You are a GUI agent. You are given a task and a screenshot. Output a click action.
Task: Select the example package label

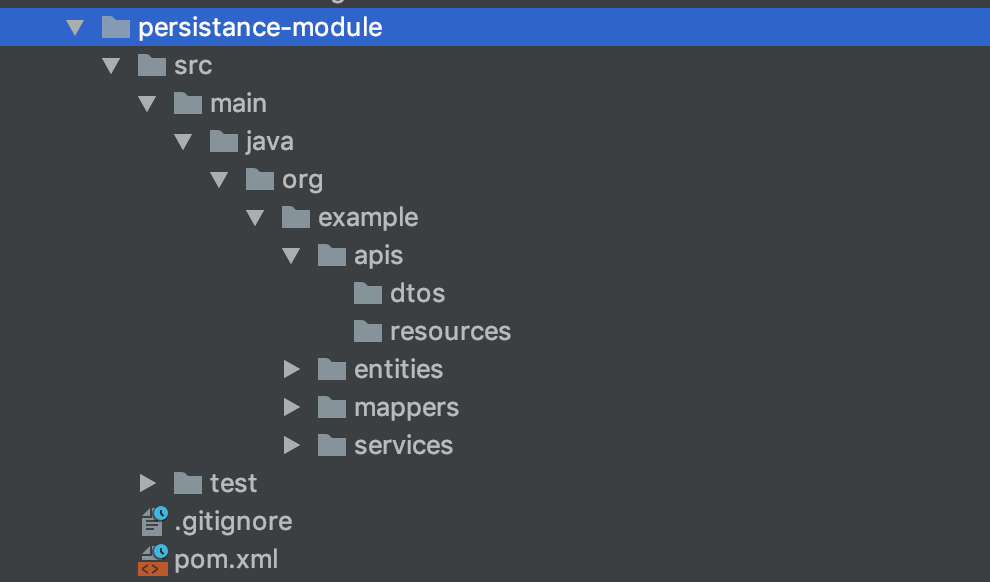click(368, 217)
